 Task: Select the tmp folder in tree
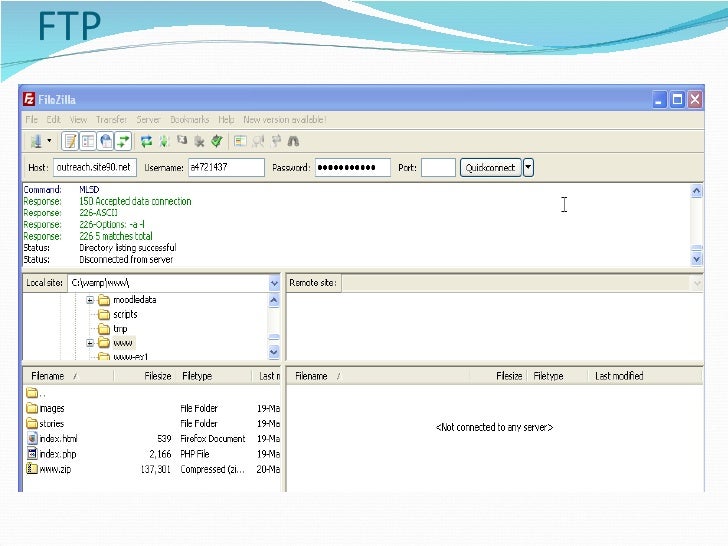coord(120,329)
